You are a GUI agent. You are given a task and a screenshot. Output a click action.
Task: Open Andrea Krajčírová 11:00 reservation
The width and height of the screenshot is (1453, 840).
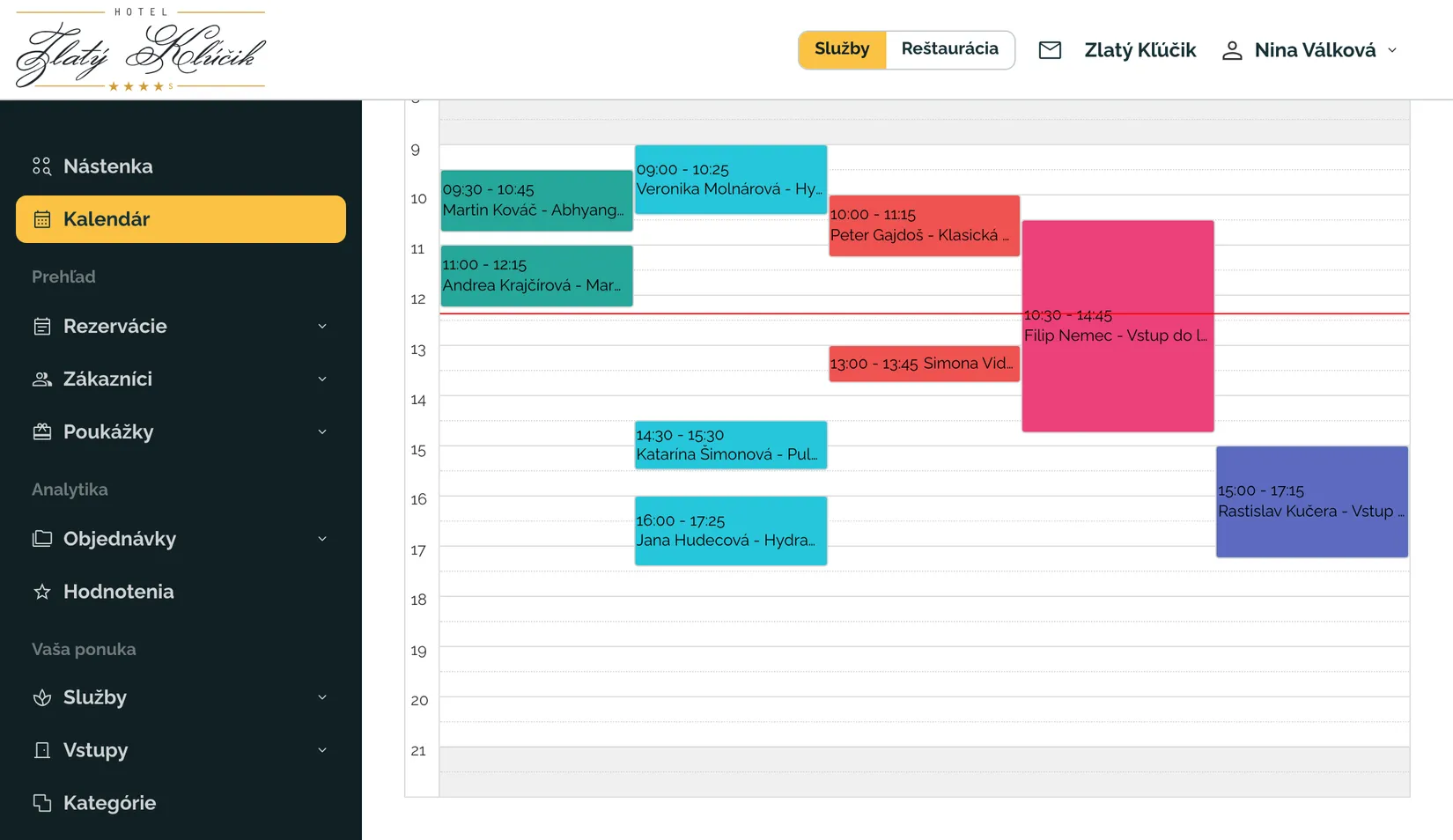(536, 276)
